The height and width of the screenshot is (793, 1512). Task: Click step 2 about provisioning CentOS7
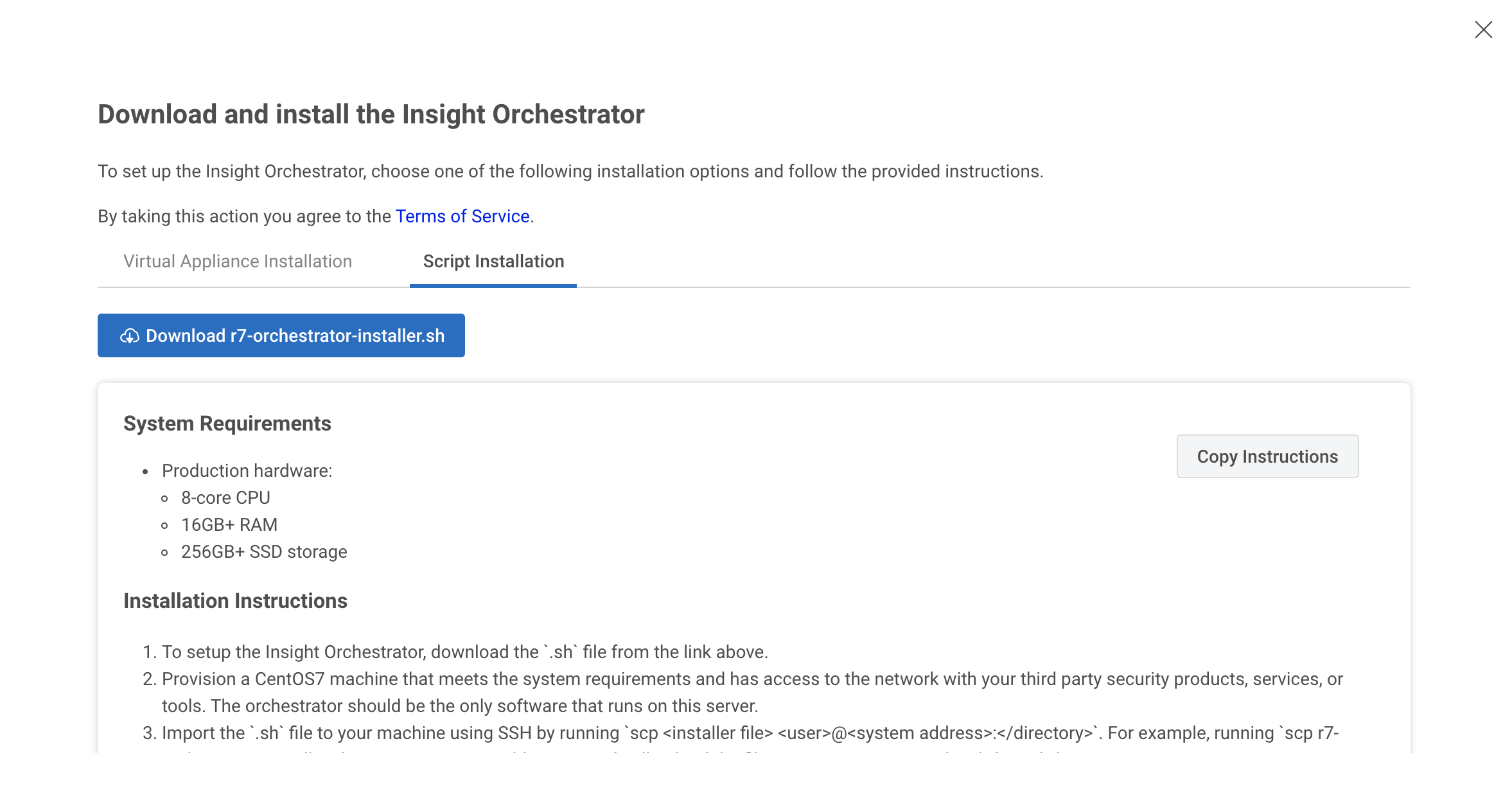(752, 679)
